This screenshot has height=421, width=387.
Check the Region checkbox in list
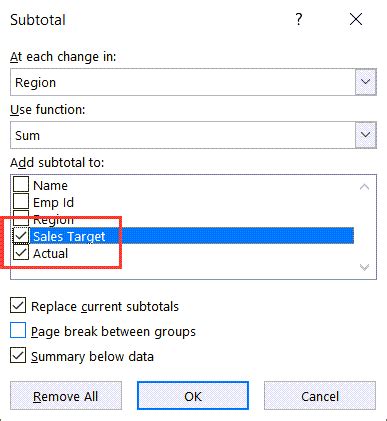point(21,218)
